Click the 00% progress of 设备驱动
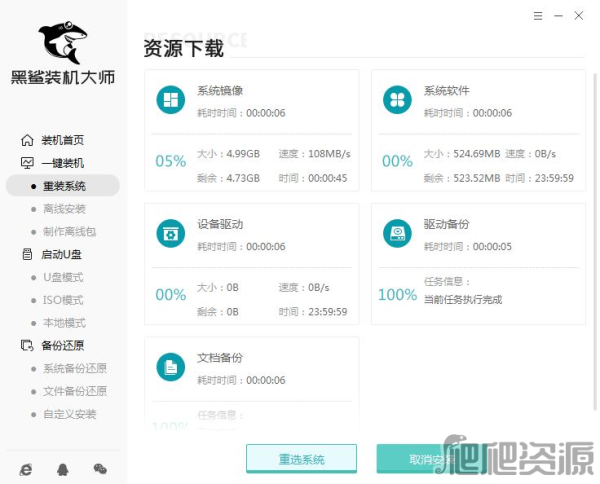This screenshot has width=600, height=484. pos(171,295)
